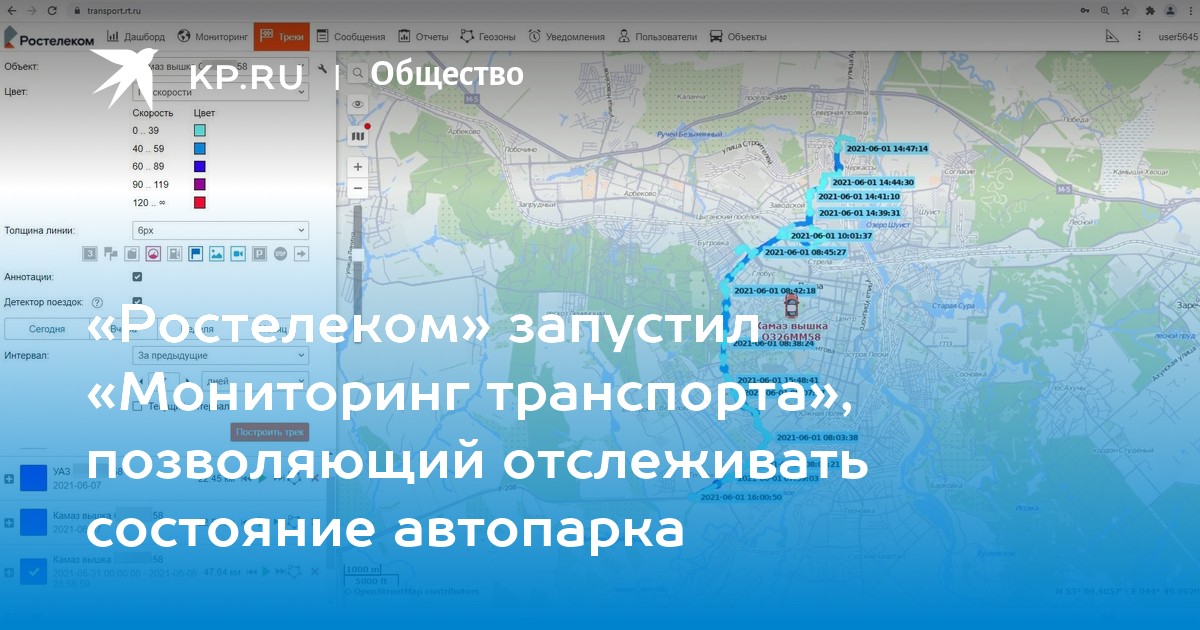Open the 'дней' units dropdown
This screenshot has height=630, width=1200.
254,380
